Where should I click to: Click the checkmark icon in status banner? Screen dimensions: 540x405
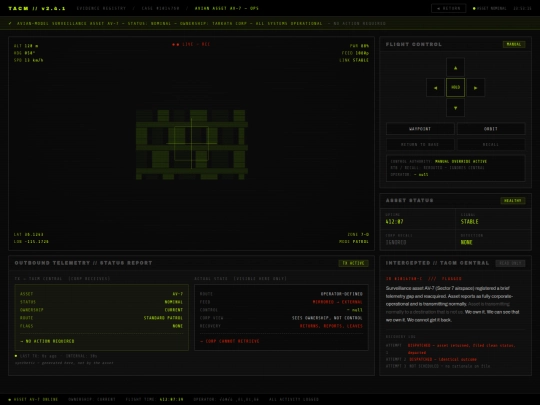(10, 23)
